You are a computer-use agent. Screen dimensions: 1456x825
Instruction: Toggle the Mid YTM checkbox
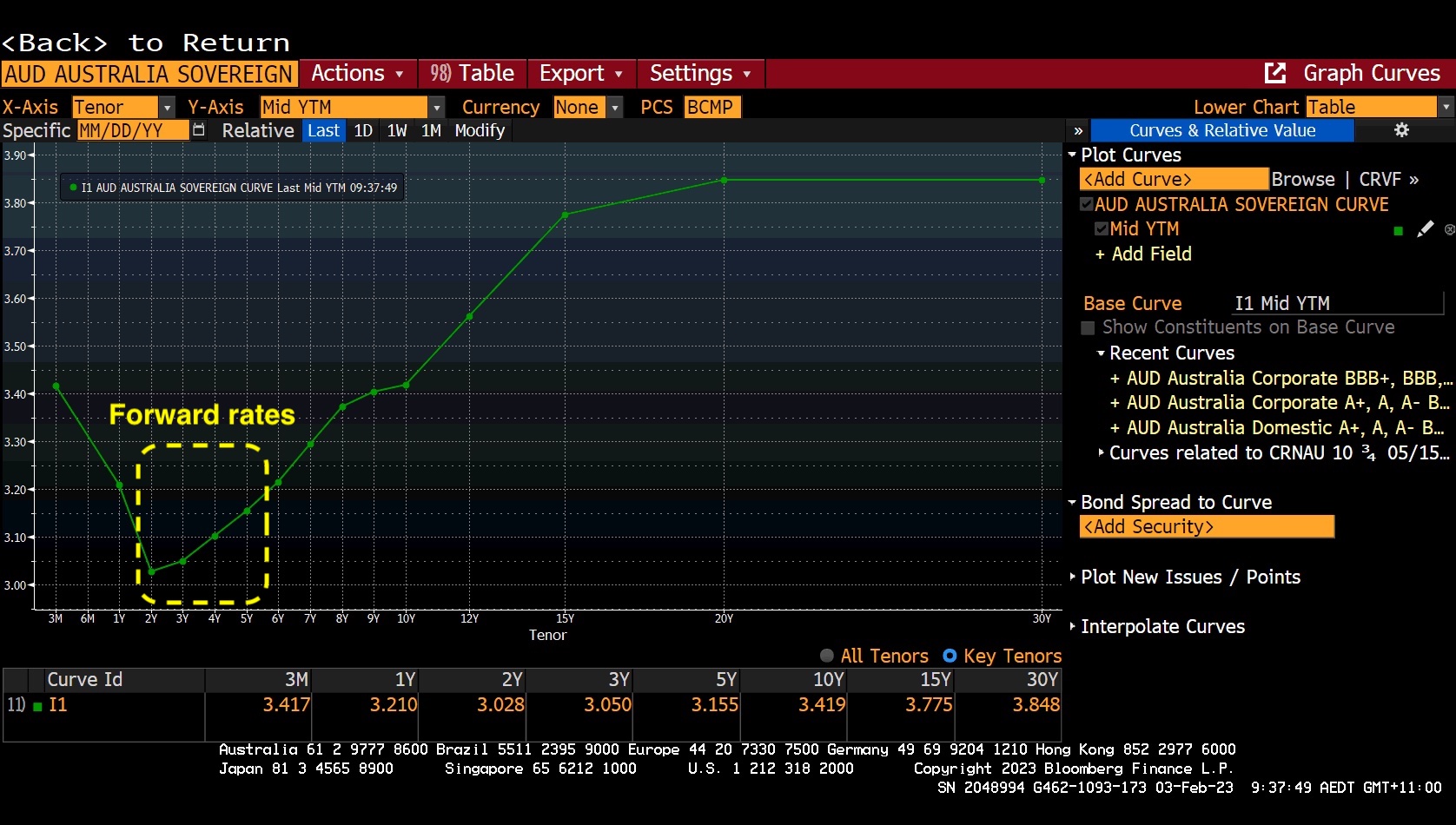pos(1102,229)
